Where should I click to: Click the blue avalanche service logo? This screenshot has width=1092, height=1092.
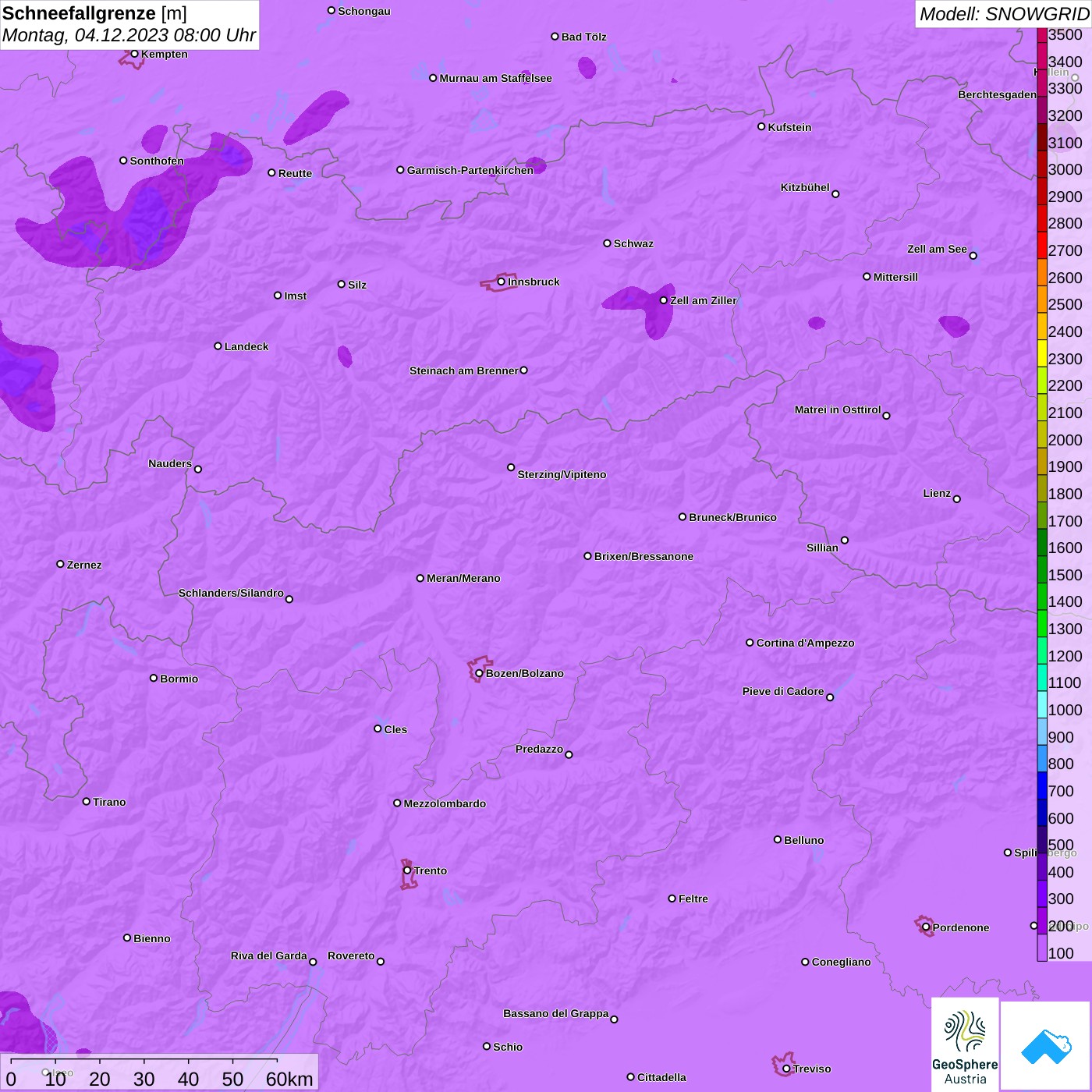(1045, 1045)
